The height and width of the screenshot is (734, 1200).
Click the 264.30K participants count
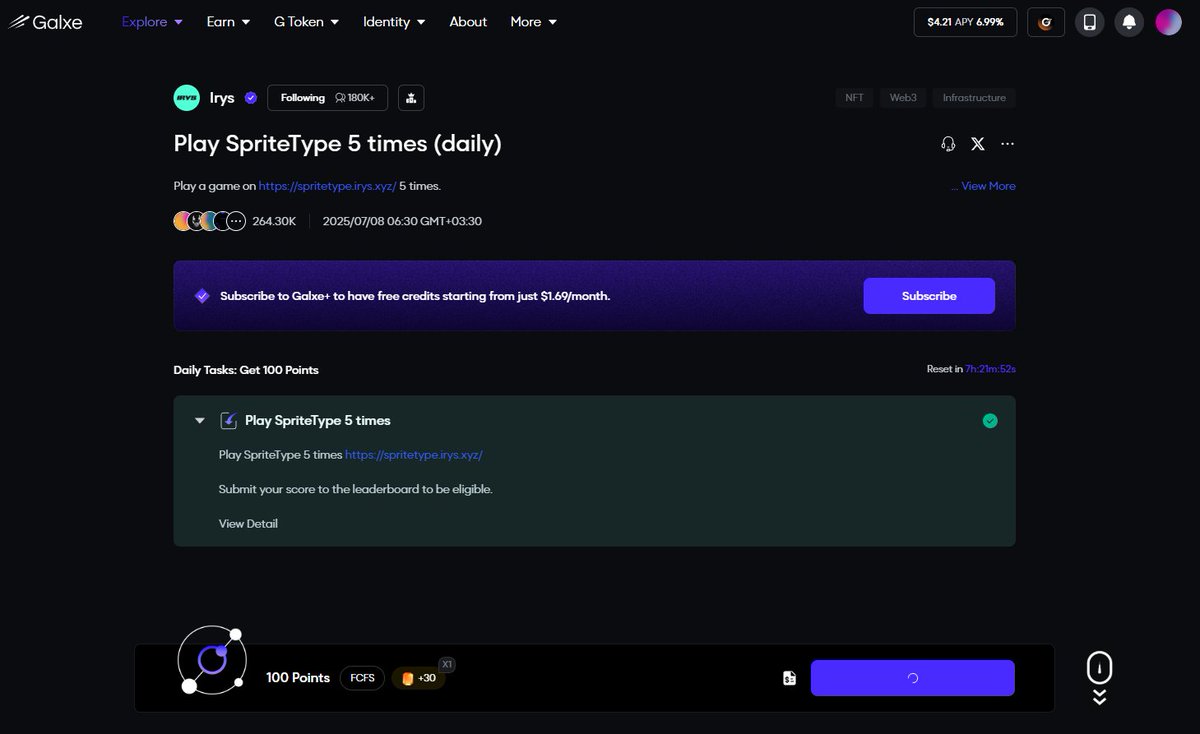click(x=274, y=221)
